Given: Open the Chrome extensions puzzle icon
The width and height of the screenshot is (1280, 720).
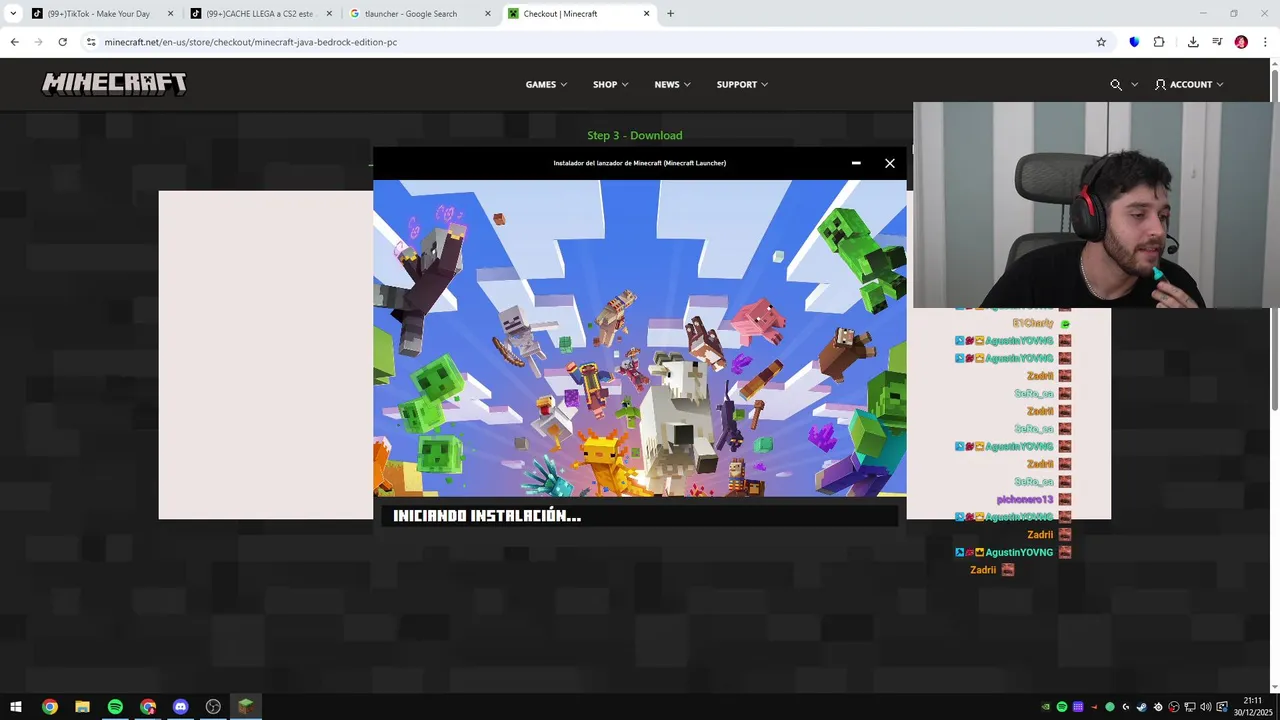Looking at the screenshot, I should 1159,42.
